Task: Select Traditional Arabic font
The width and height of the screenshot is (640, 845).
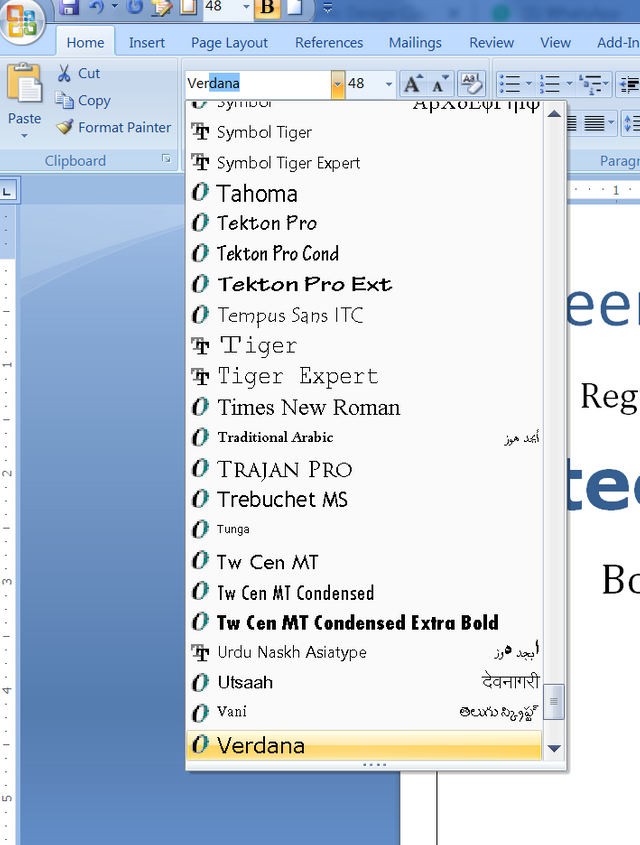Action: [364, 437]
